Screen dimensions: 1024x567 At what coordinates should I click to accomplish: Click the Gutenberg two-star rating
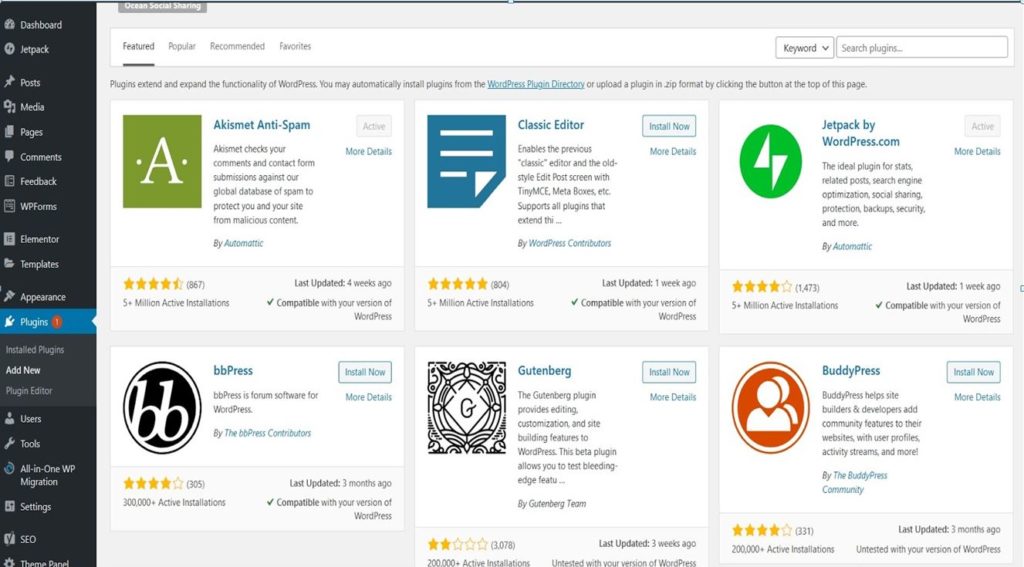click(457, 544)
